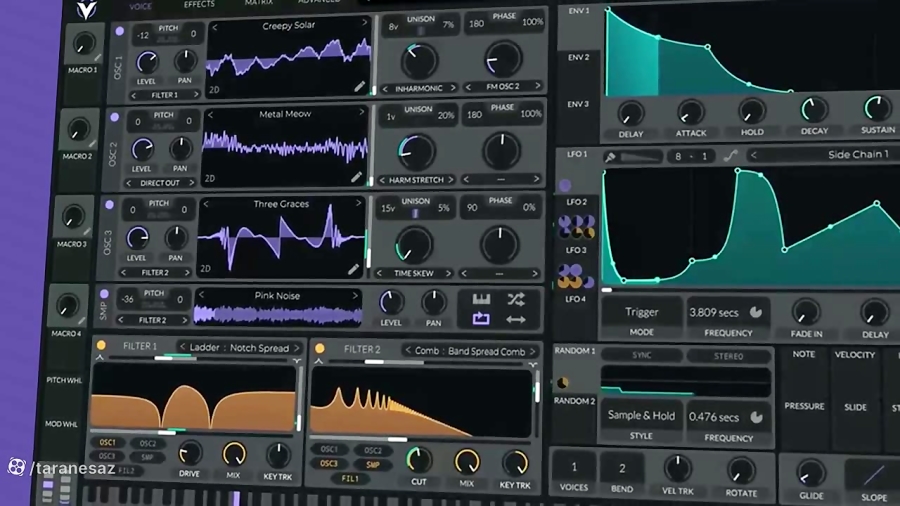Edit the Macro 4 pencil icon

coord(82,320)
